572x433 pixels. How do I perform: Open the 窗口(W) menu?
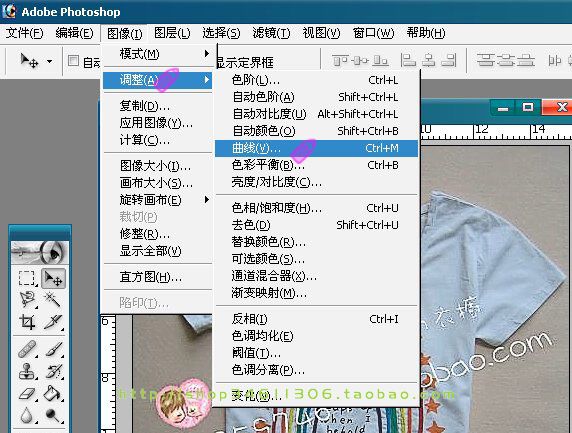pos(373,33)
